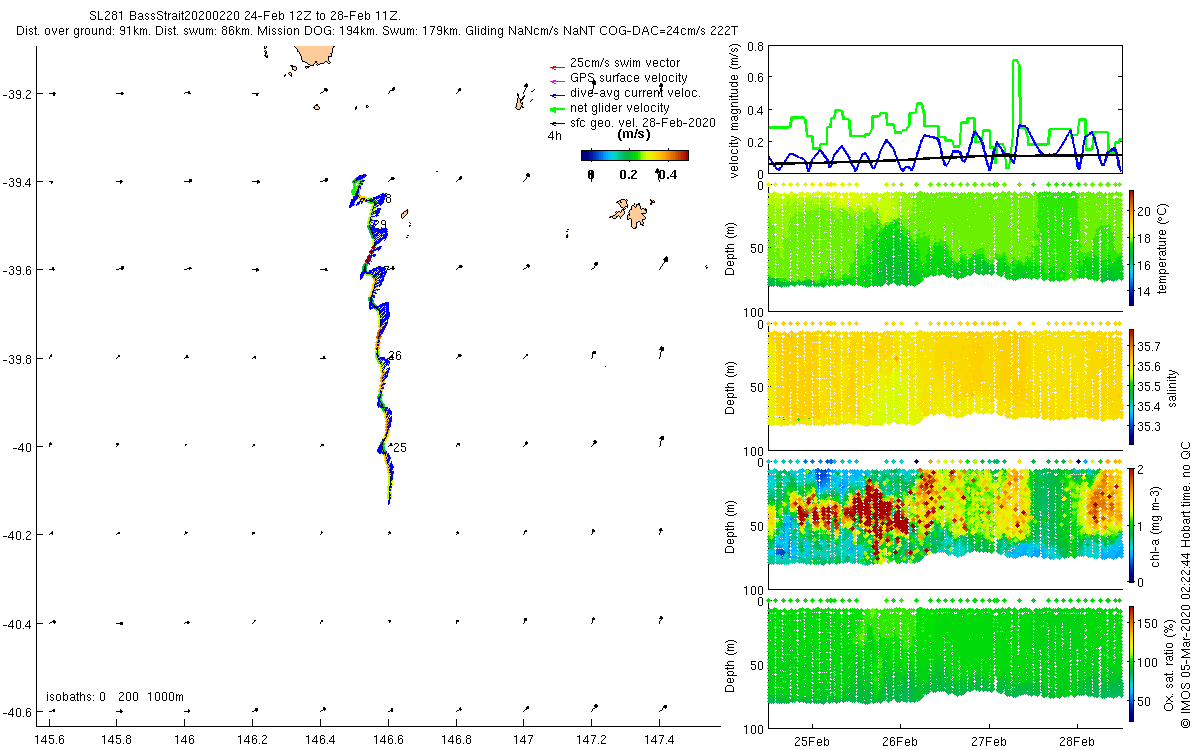Click longitude label "146"

click(x=184, y=739)
